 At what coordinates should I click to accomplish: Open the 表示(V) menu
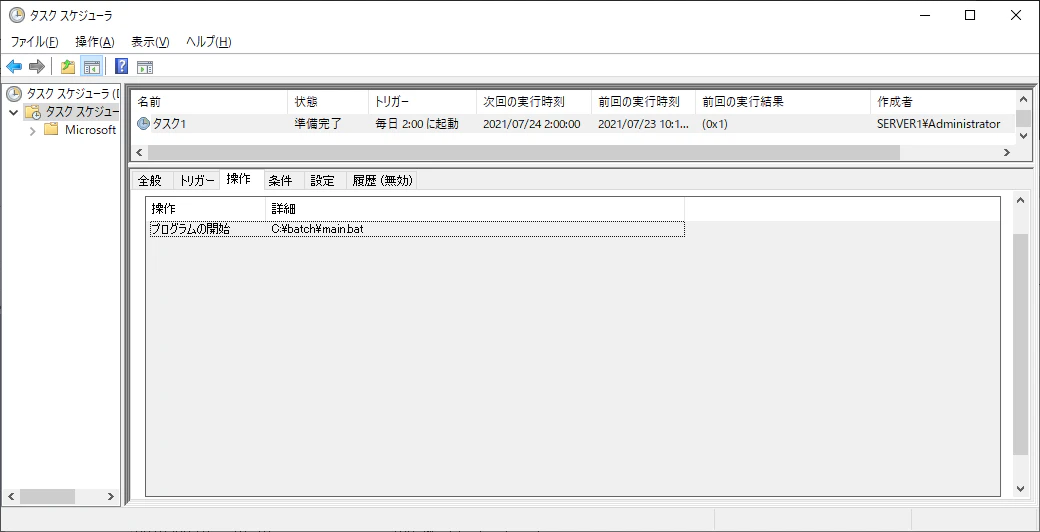[150, 42]
